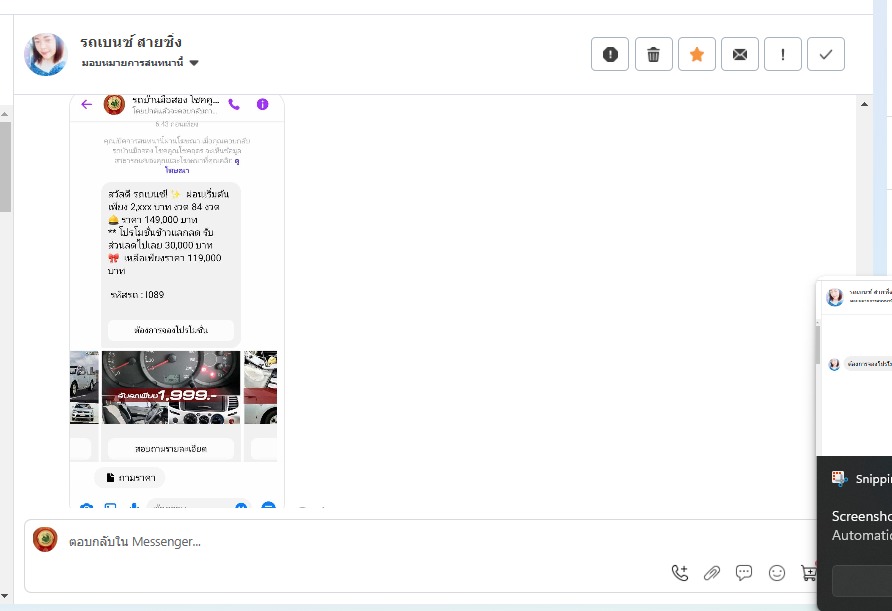
Task: Mark conversation unread with envelope icon
Action: 740,54
